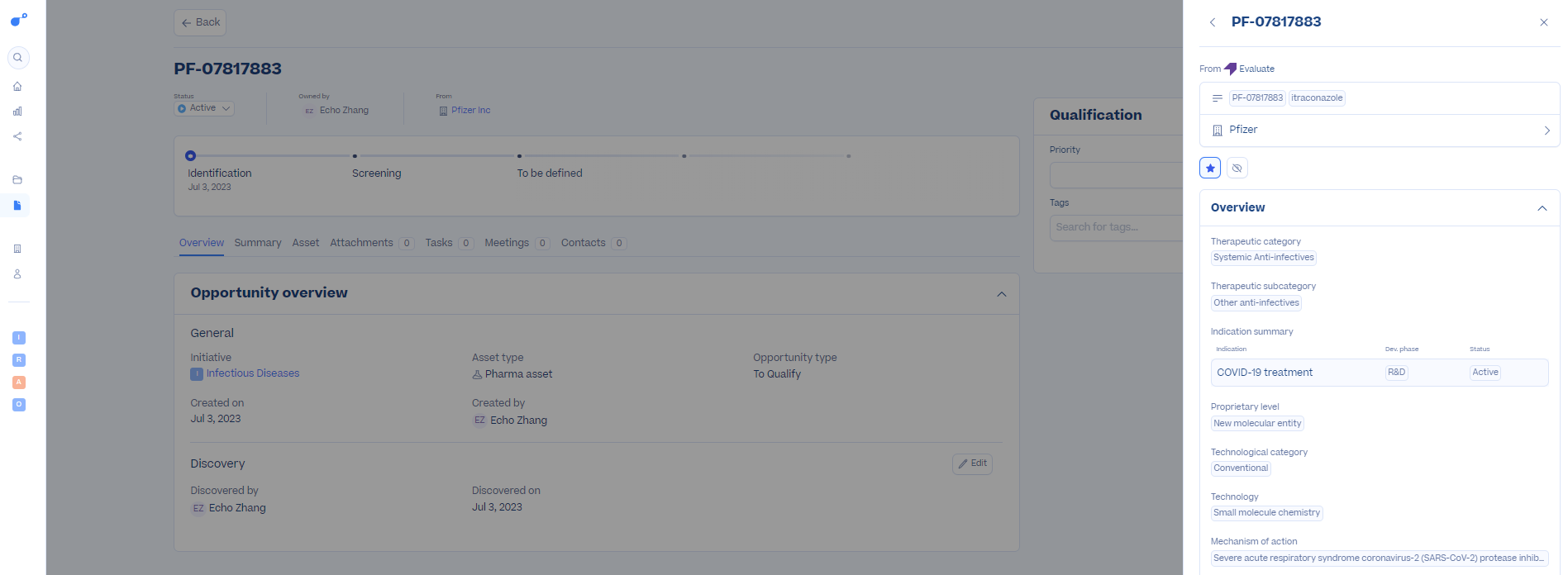
Task: Click the PF-07817883 tag in panel
Action: 1257,98
